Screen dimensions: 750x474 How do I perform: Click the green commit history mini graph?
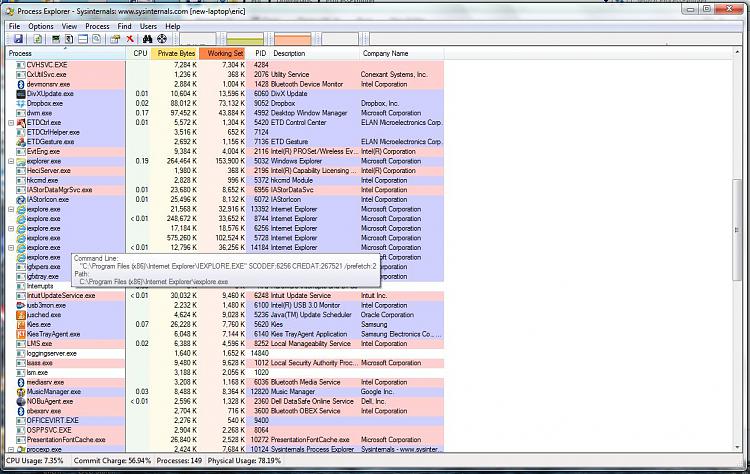click(x=245, y=39)
